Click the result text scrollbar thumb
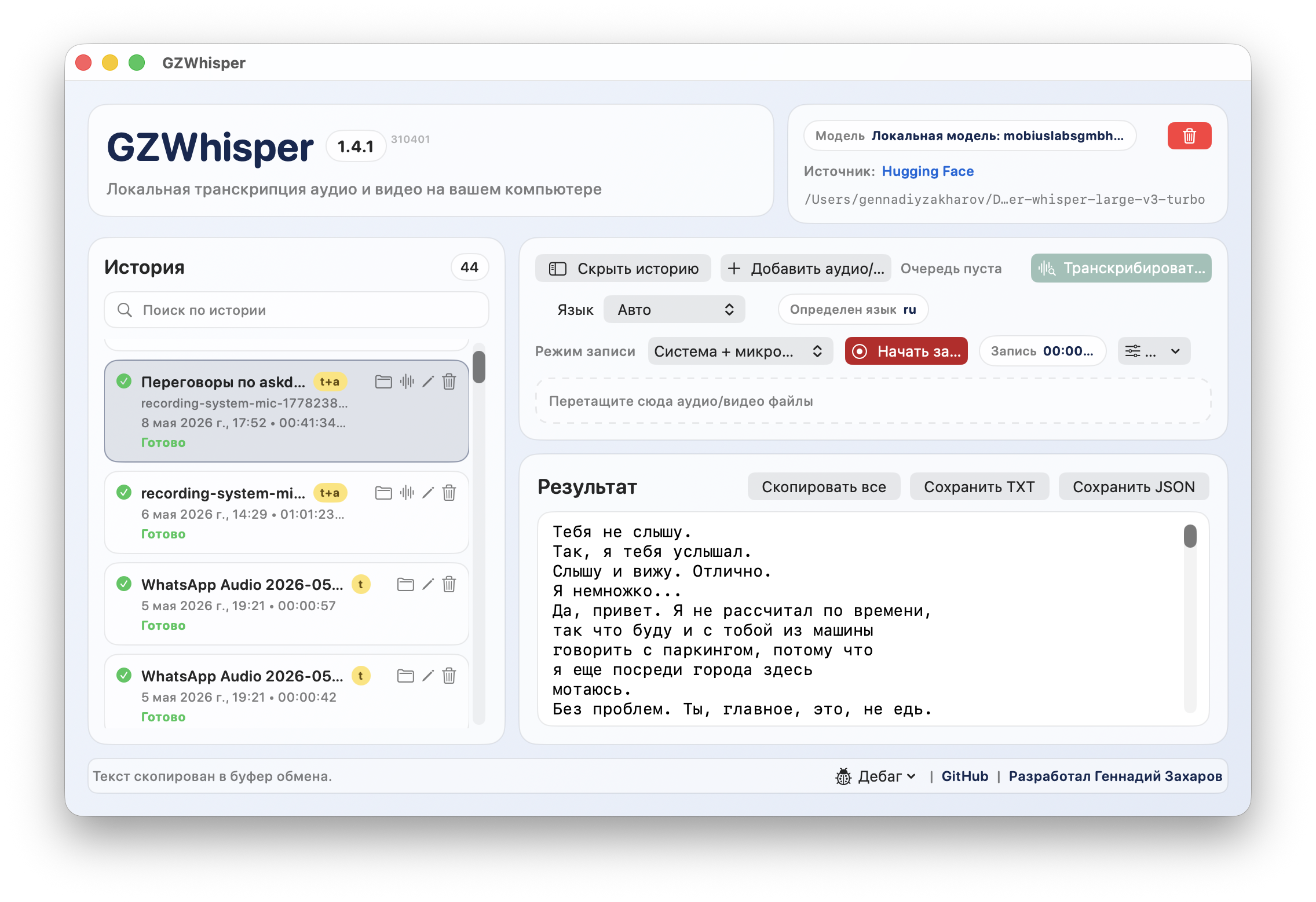This screenshot has height=902, width=1316. [1190, 536]
